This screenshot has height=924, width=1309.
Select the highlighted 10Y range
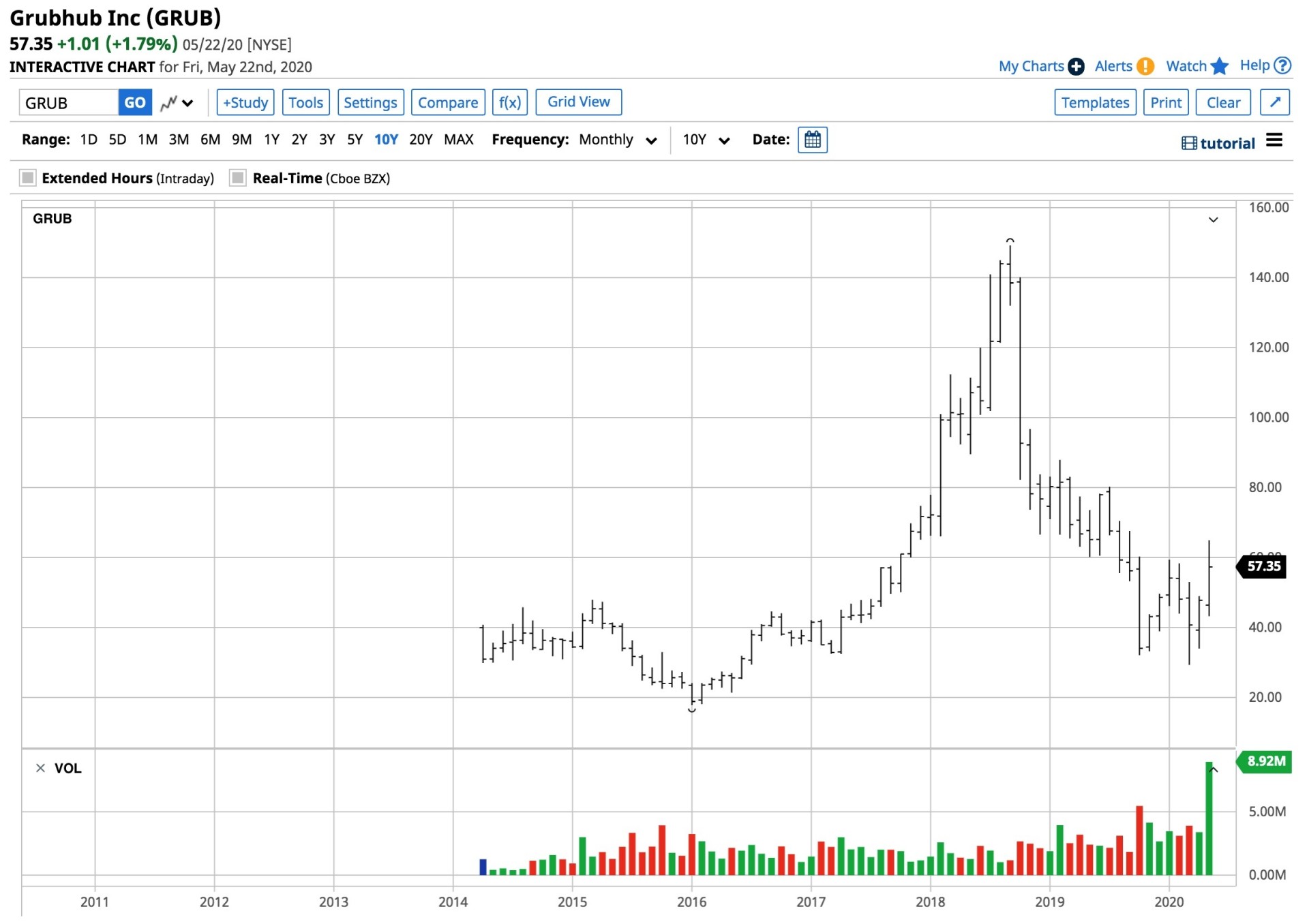(386, 140)
